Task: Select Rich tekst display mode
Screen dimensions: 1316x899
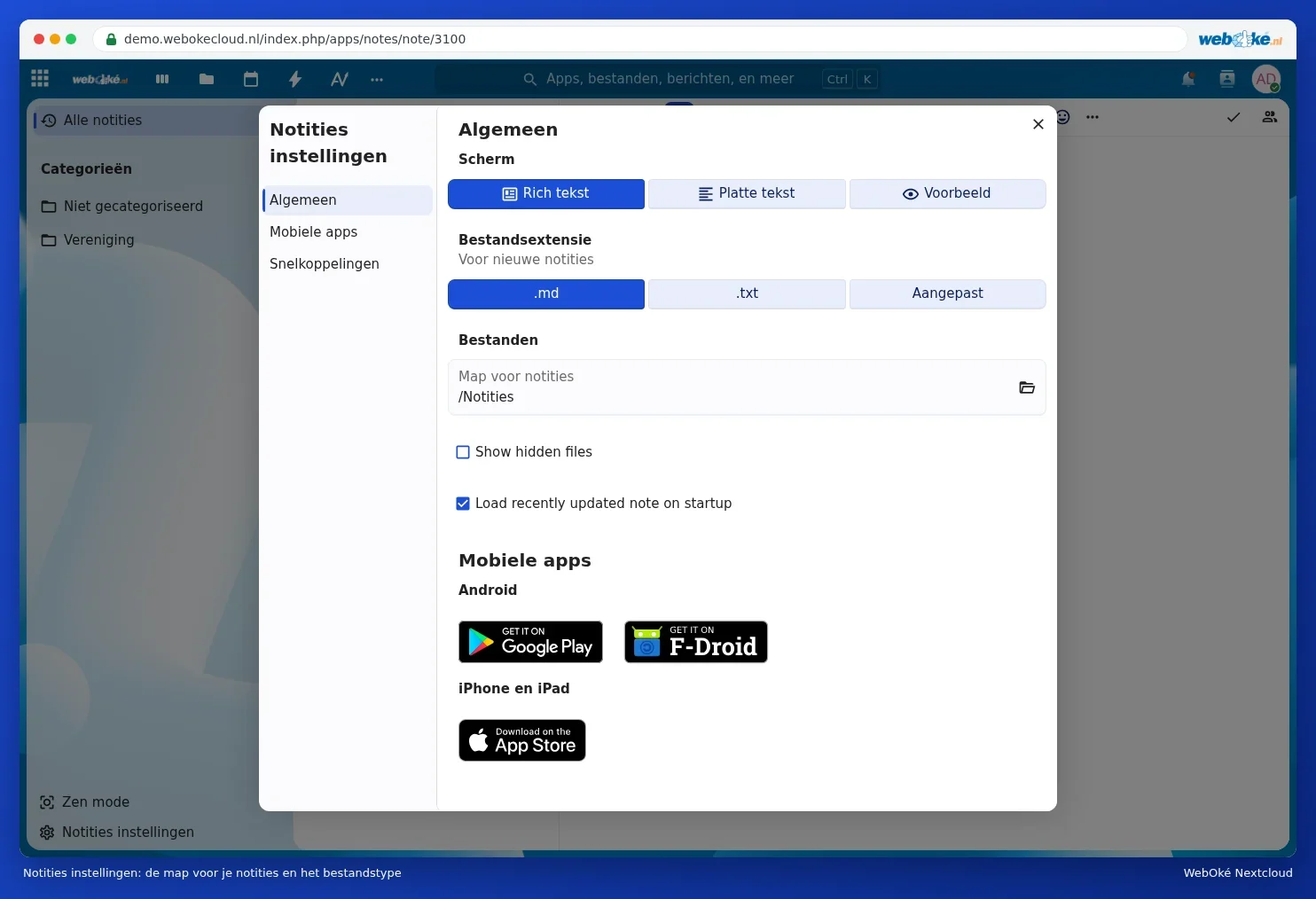Action: click(x=546, y=194)
